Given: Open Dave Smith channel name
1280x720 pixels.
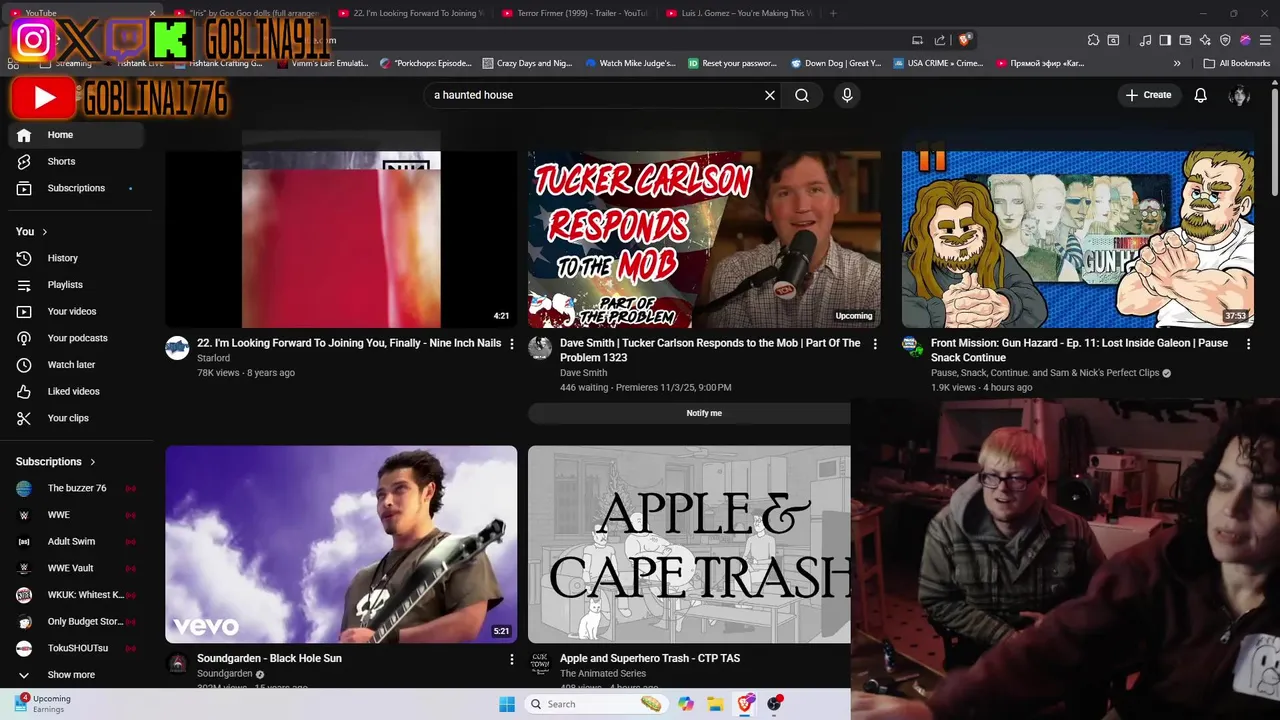Looking at the screenshot, I should coord(583,373).
